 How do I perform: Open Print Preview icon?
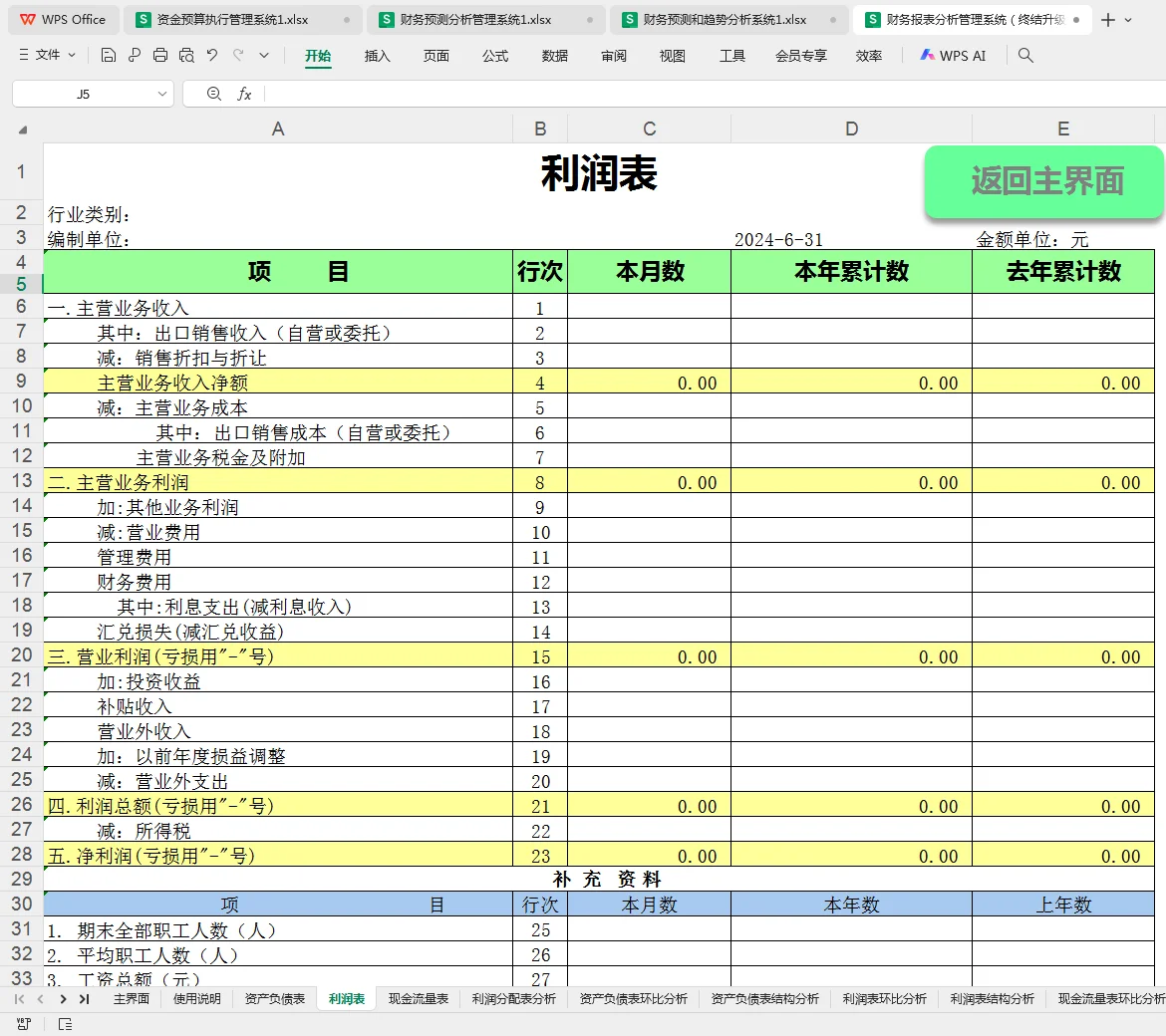pyautogui.click(x=186, y=55)
